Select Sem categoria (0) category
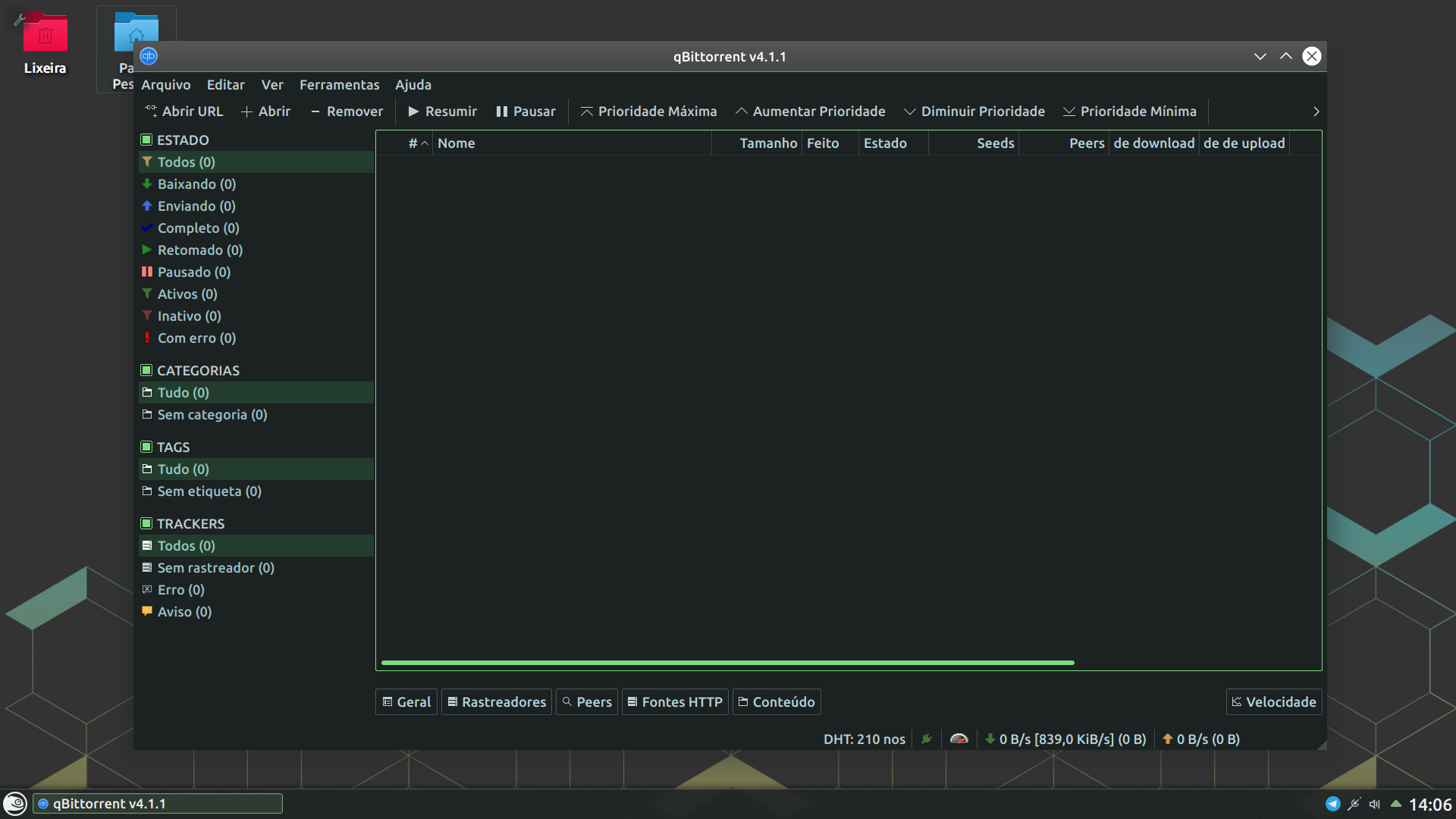This screenshot has height=819, width=1456. tap(256, 415)
